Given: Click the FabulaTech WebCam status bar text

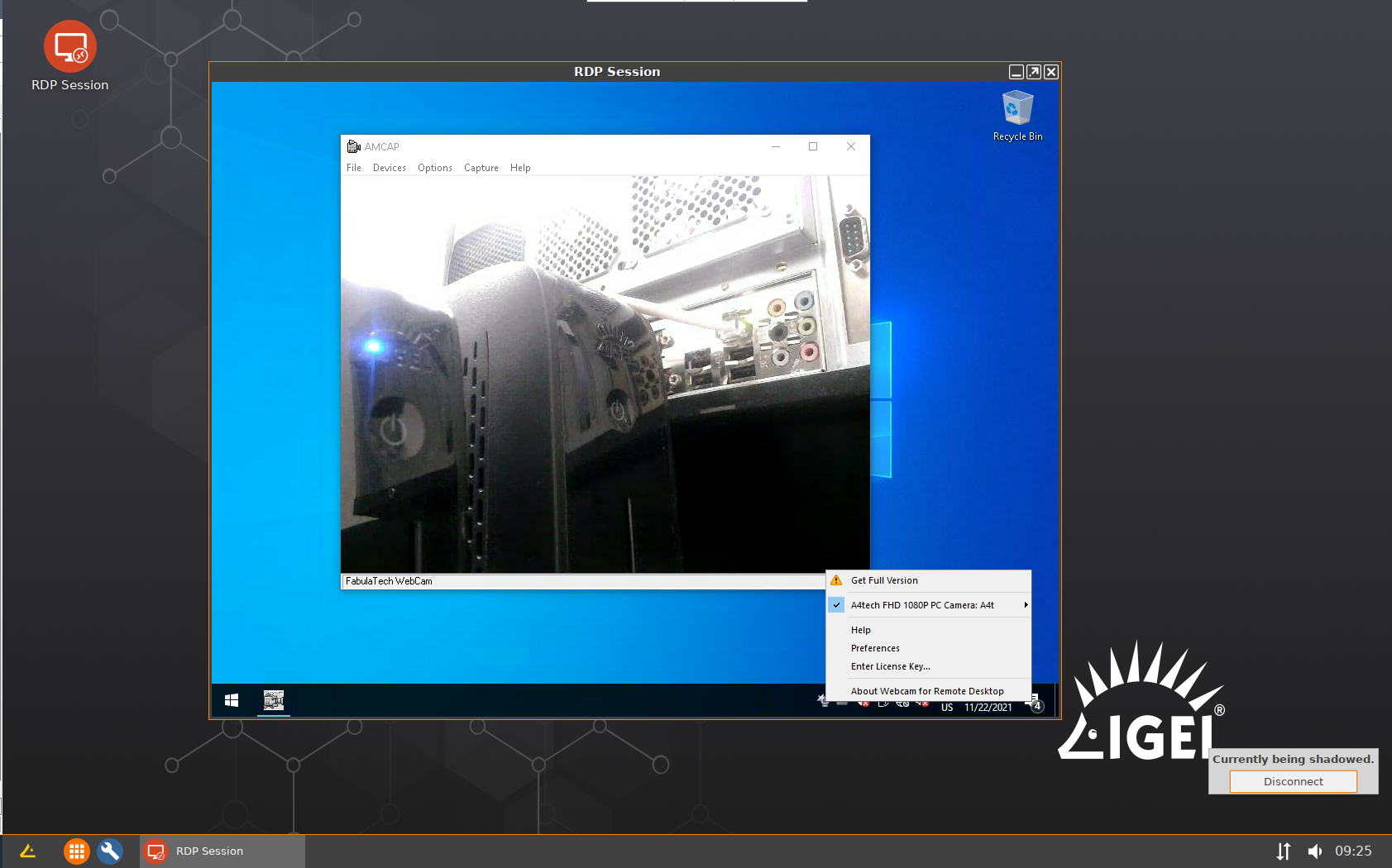Looking at the screenshot, I should (x=389, y=581).
